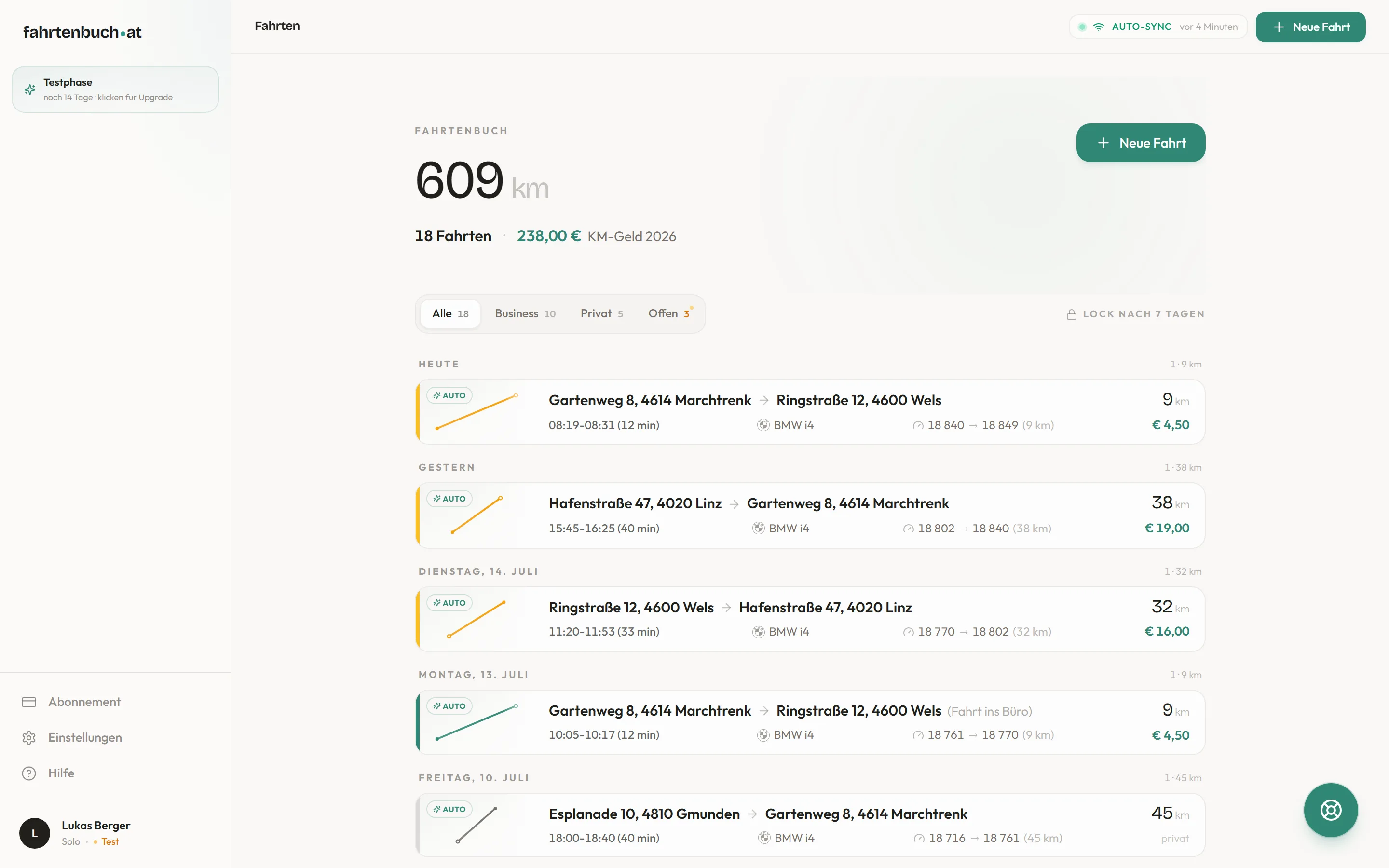Open Einstellungen via the gear icon

pos(29,737)
